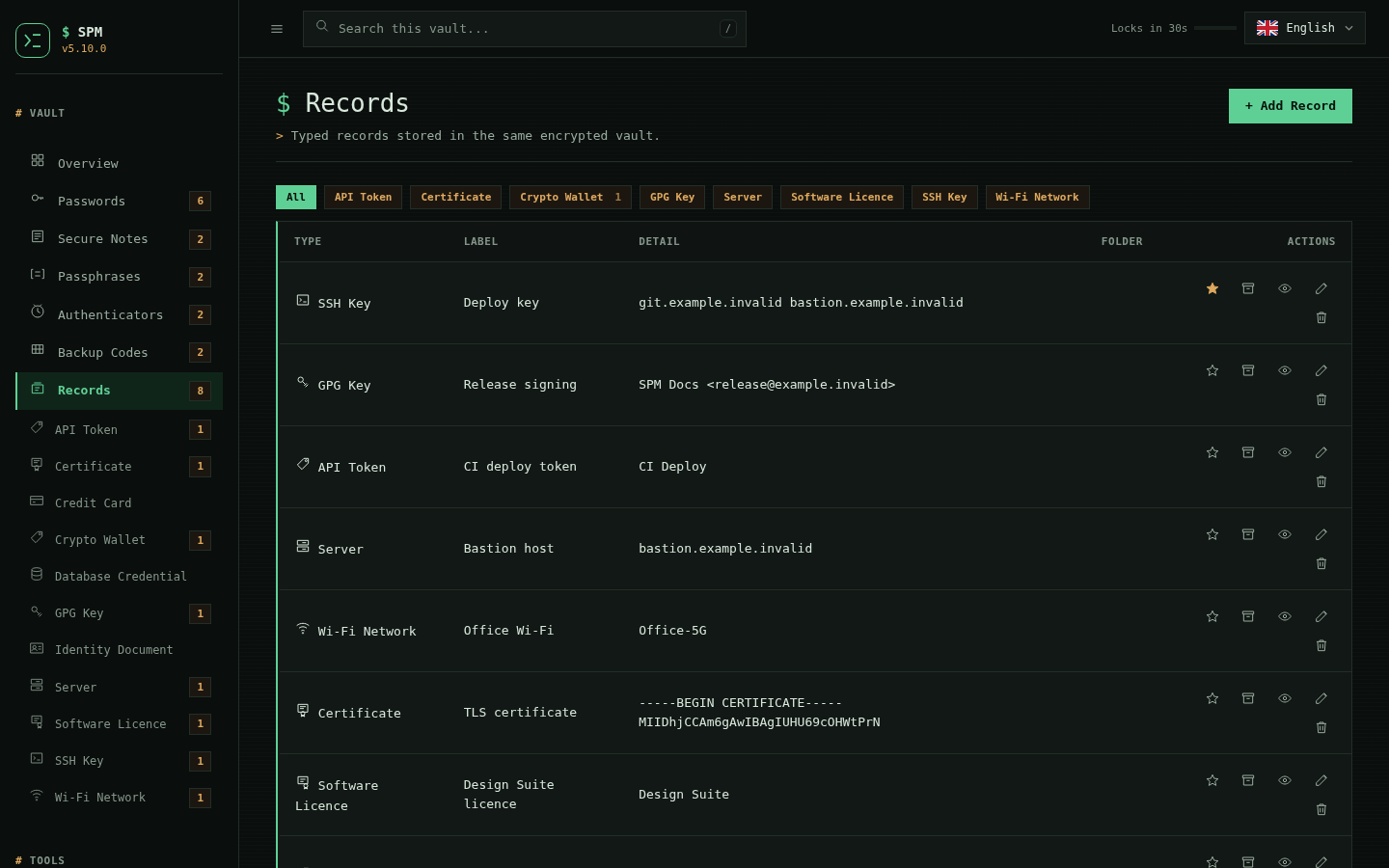Screen dimensions: 1389x868
Task: Edit the Bastion host server record
Action: pos(1321,534)
